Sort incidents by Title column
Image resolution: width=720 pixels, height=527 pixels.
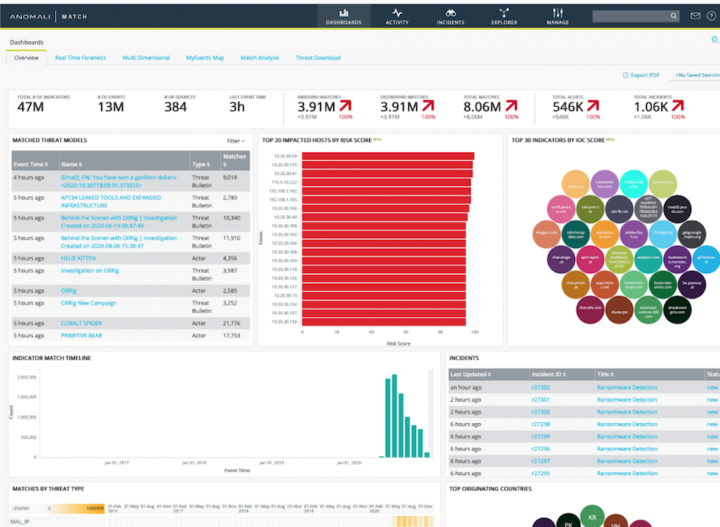pyautogui.click(x=605, y=375)
